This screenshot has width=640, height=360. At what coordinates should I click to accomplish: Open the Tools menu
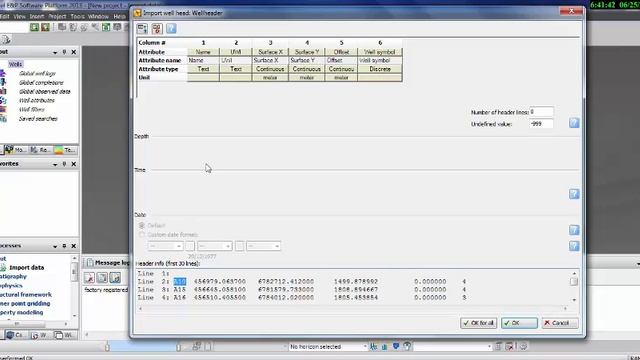78,17
